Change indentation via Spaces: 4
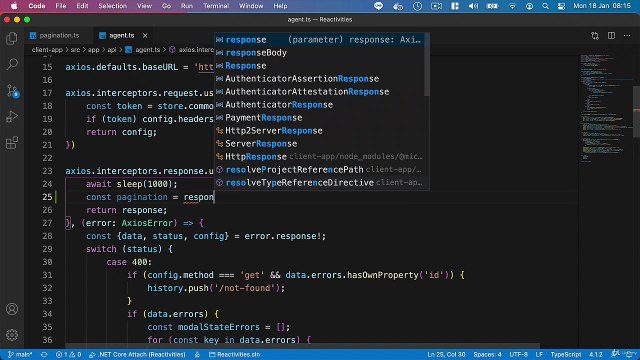This screenshot has width=640, height=360. (x=487, y=355)
